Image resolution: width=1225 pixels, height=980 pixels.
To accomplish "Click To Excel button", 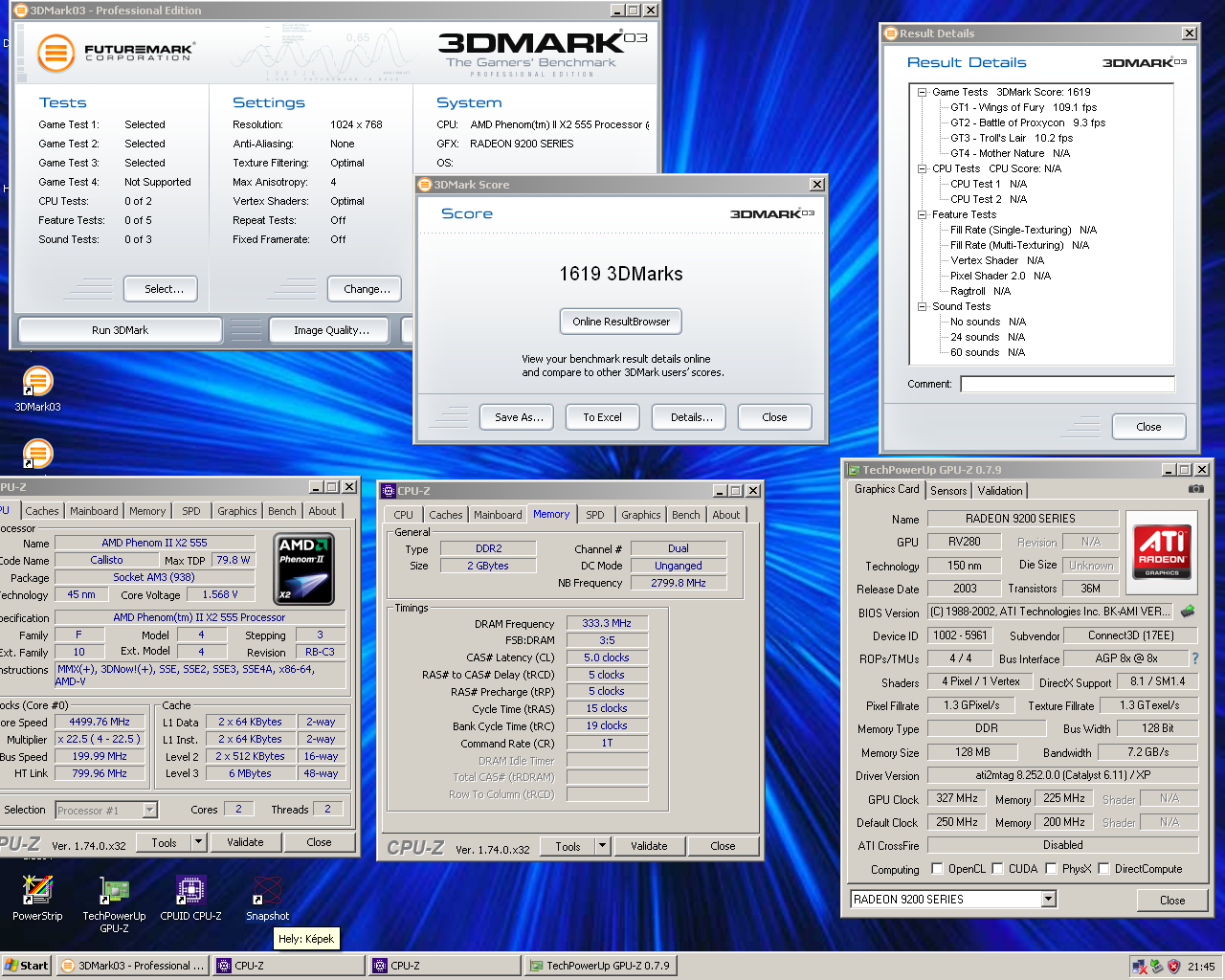I will (602, 417).
